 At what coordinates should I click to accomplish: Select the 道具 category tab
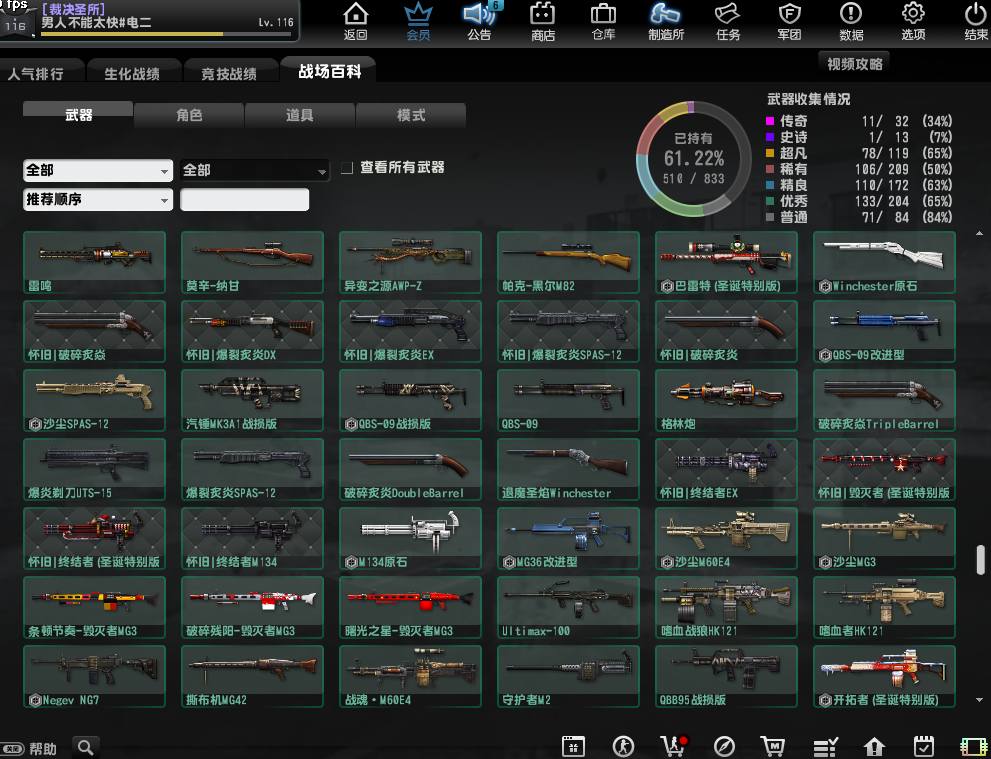pyautogui.click(x=300, y=115)
